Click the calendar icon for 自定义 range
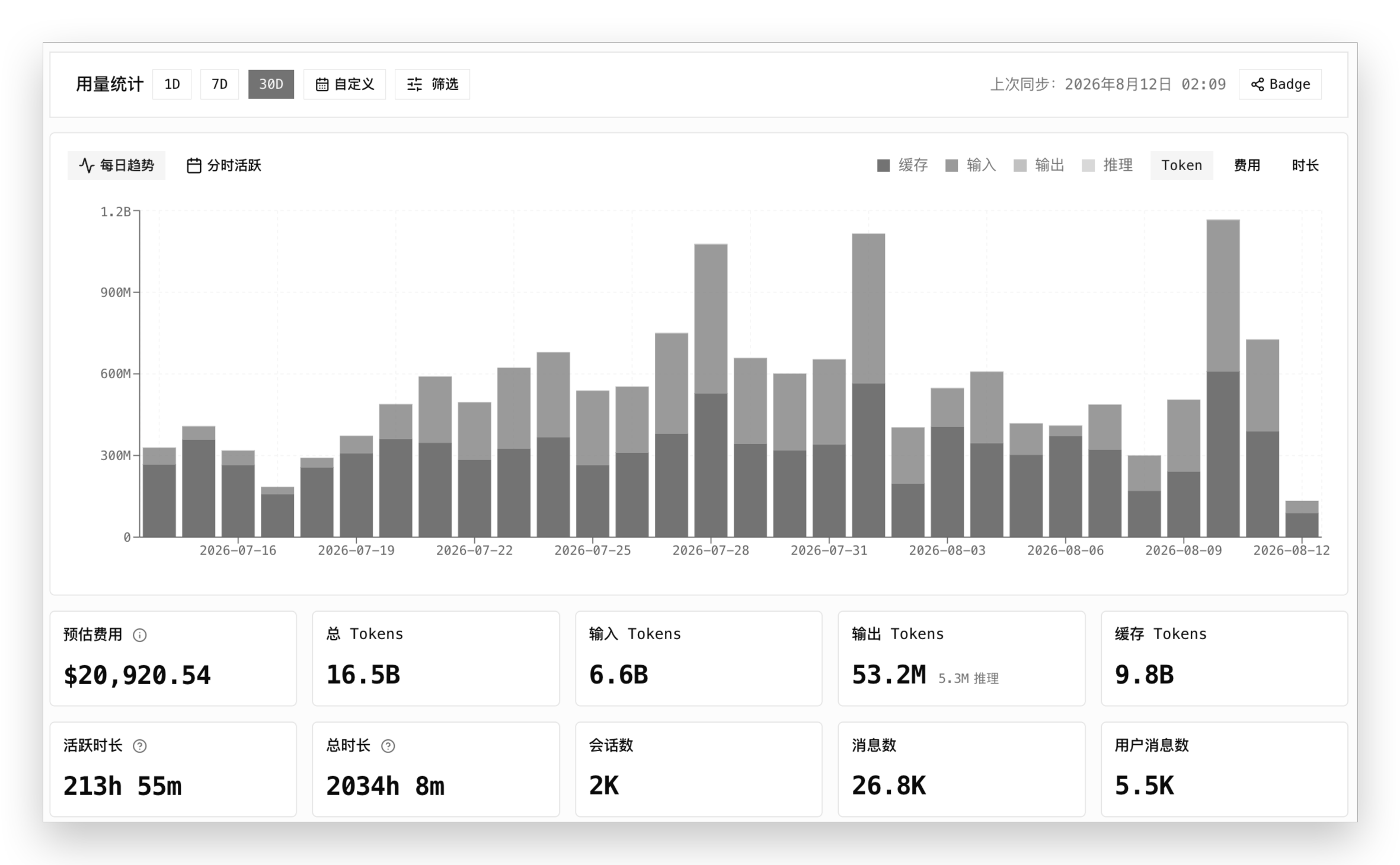Screen dimensions: 1400x865 [x=322, y=84]
